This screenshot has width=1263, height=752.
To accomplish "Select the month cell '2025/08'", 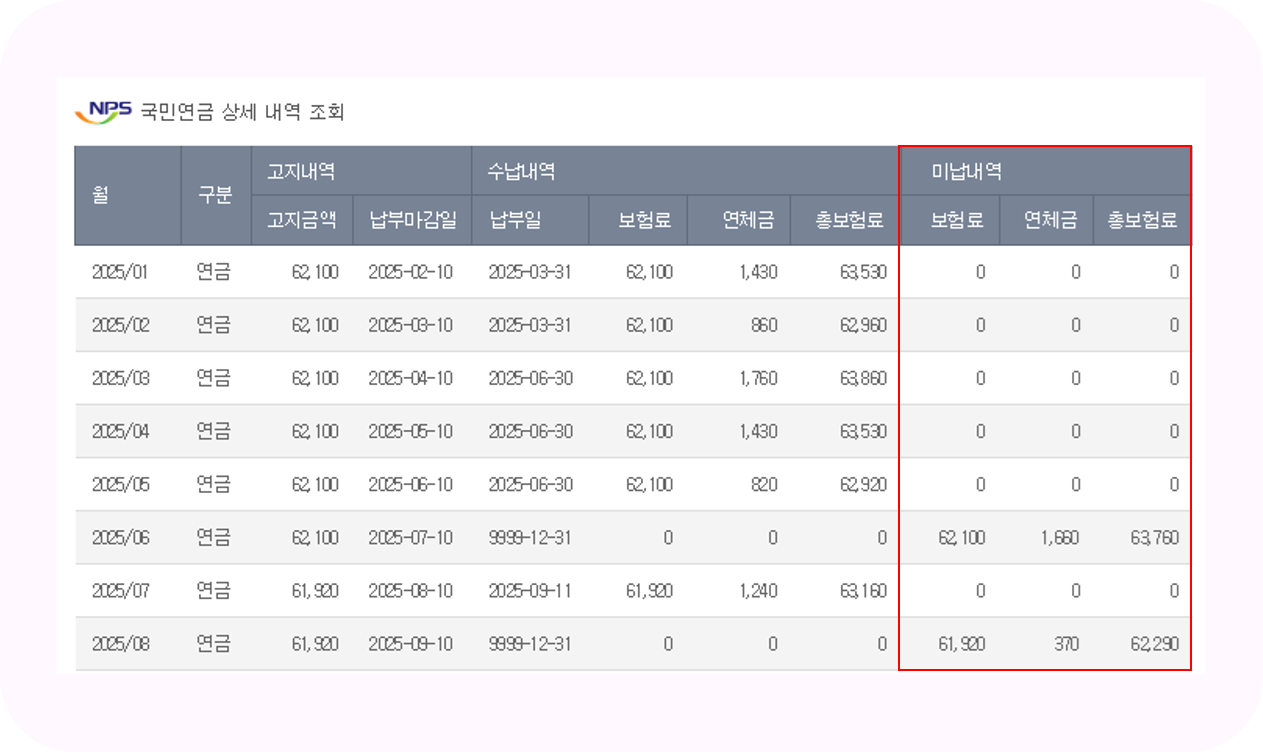I will pyautogui.click(x=121, y=643).
